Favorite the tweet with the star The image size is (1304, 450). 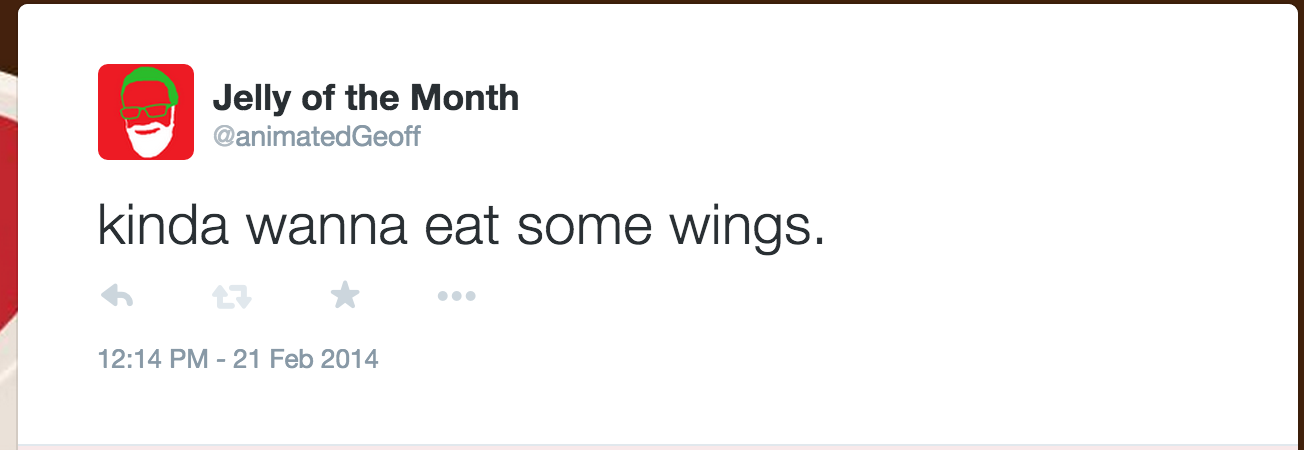(345, 295)
